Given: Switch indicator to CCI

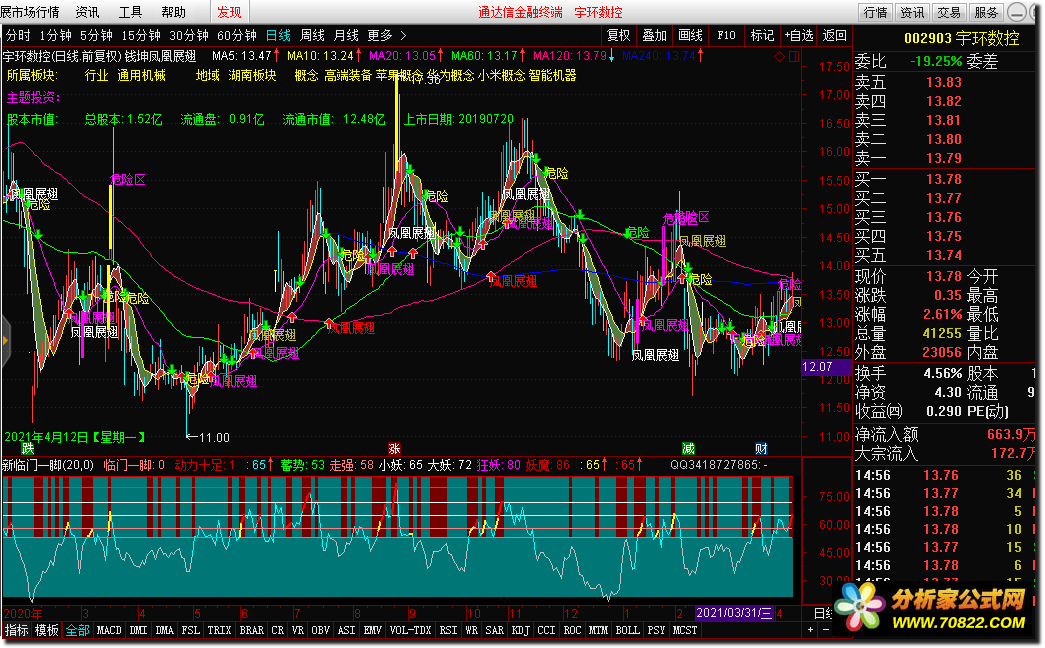Looking at the screenshot, I should tap(546, 630).
